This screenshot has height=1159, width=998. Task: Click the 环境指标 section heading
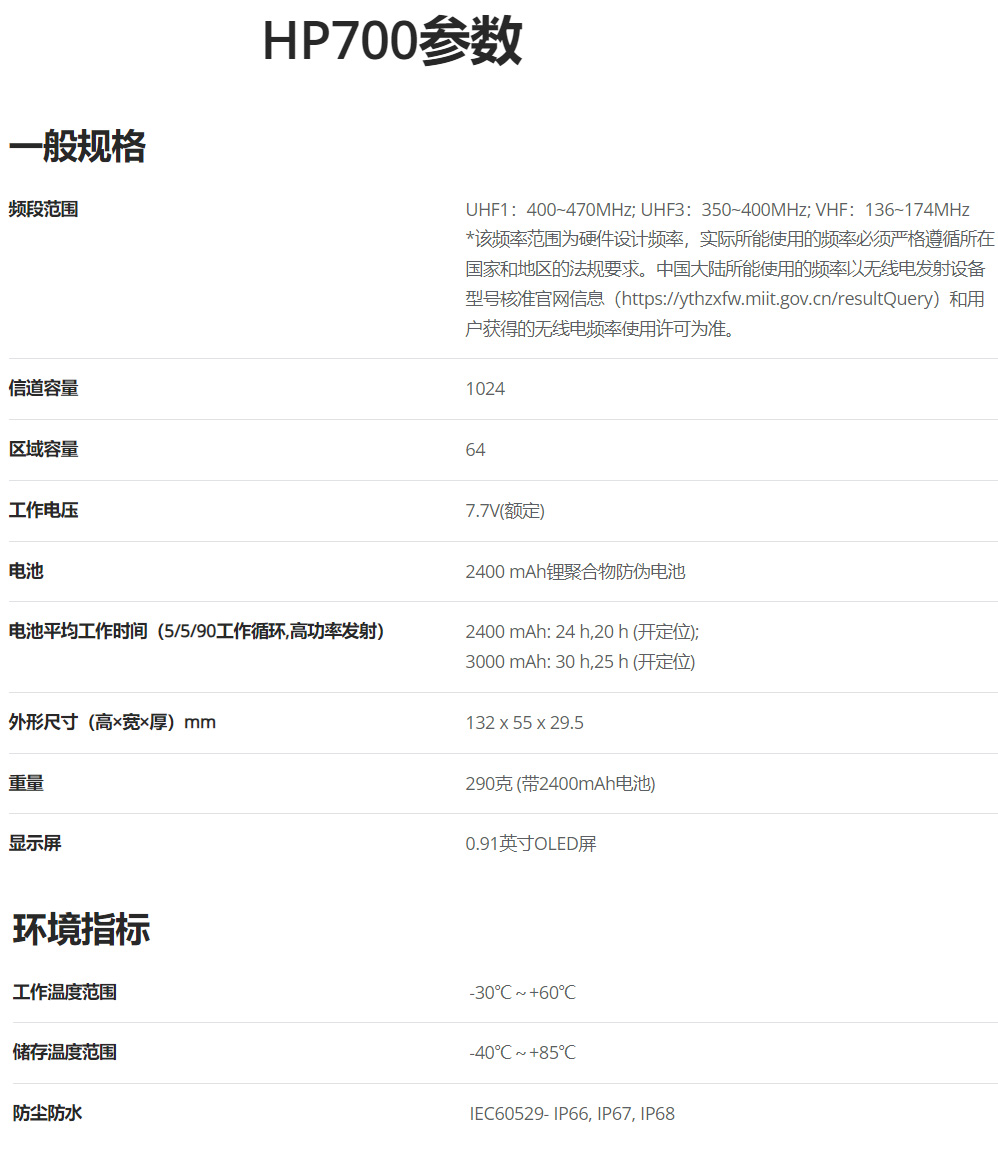[82, 929]
